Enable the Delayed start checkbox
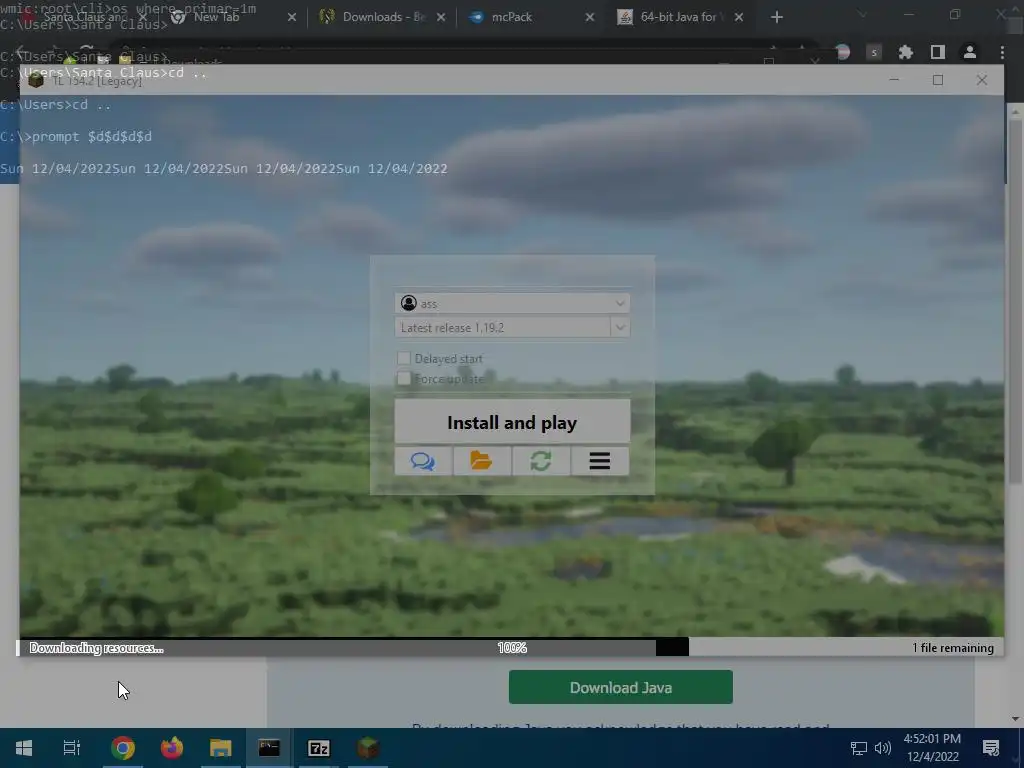Viewport: 1024px width, 768px height. point(404,358)
